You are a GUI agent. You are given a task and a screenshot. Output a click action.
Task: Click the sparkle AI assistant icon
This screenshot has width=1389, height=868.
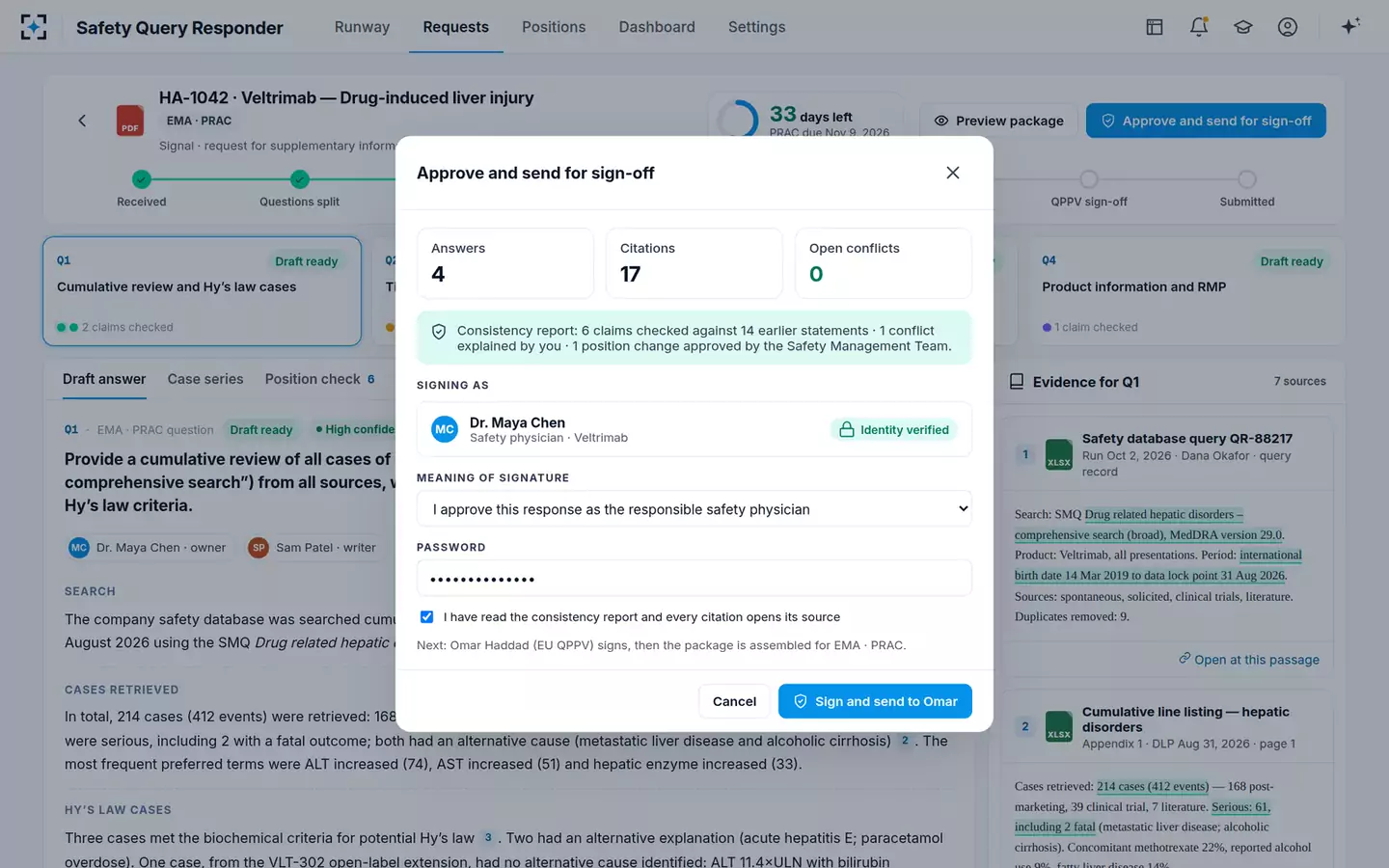pos(1350,26)
